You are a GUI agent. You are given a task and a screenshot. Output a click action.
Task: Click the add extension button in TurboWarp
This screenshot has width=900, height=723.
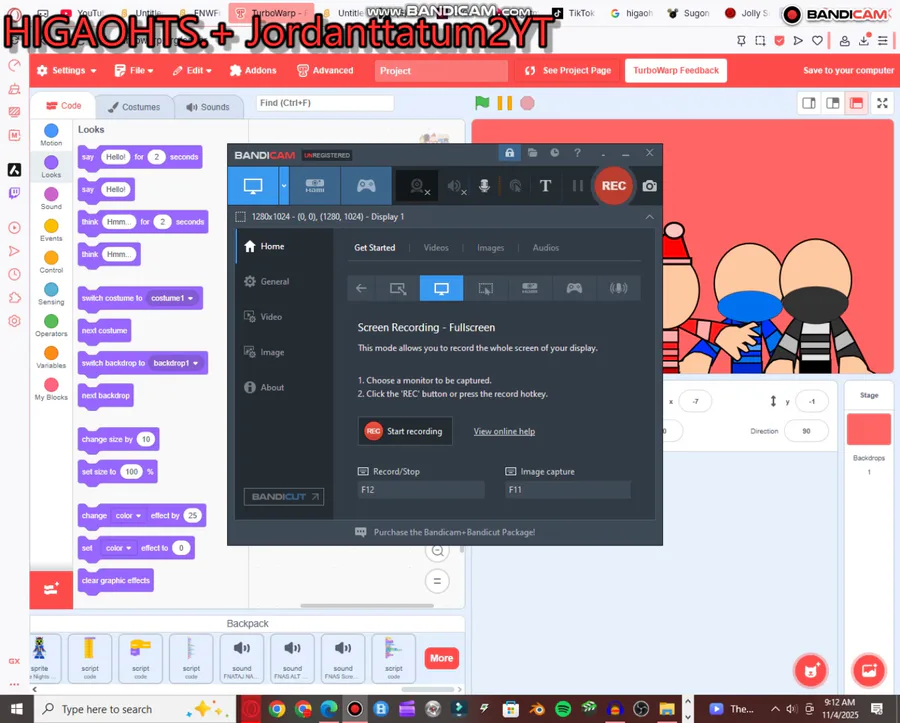pyautogui.click(x=51, y=589)
